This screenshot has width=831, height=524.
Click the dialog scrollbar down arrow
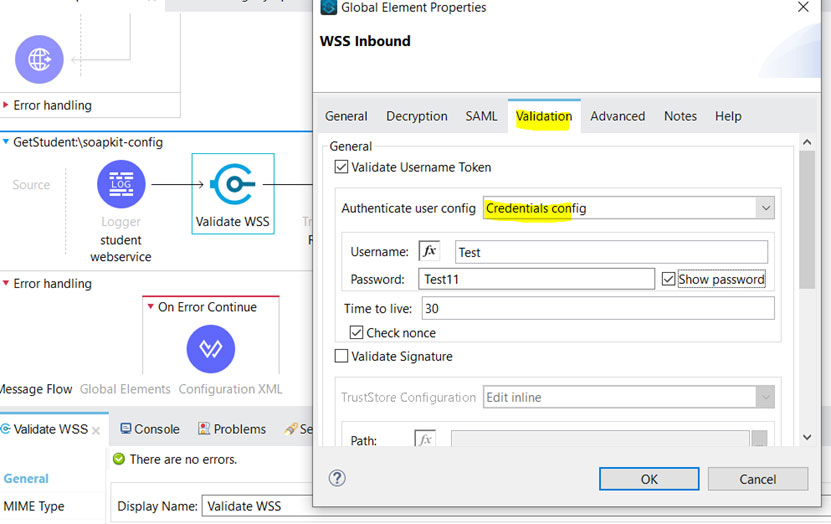807,437
